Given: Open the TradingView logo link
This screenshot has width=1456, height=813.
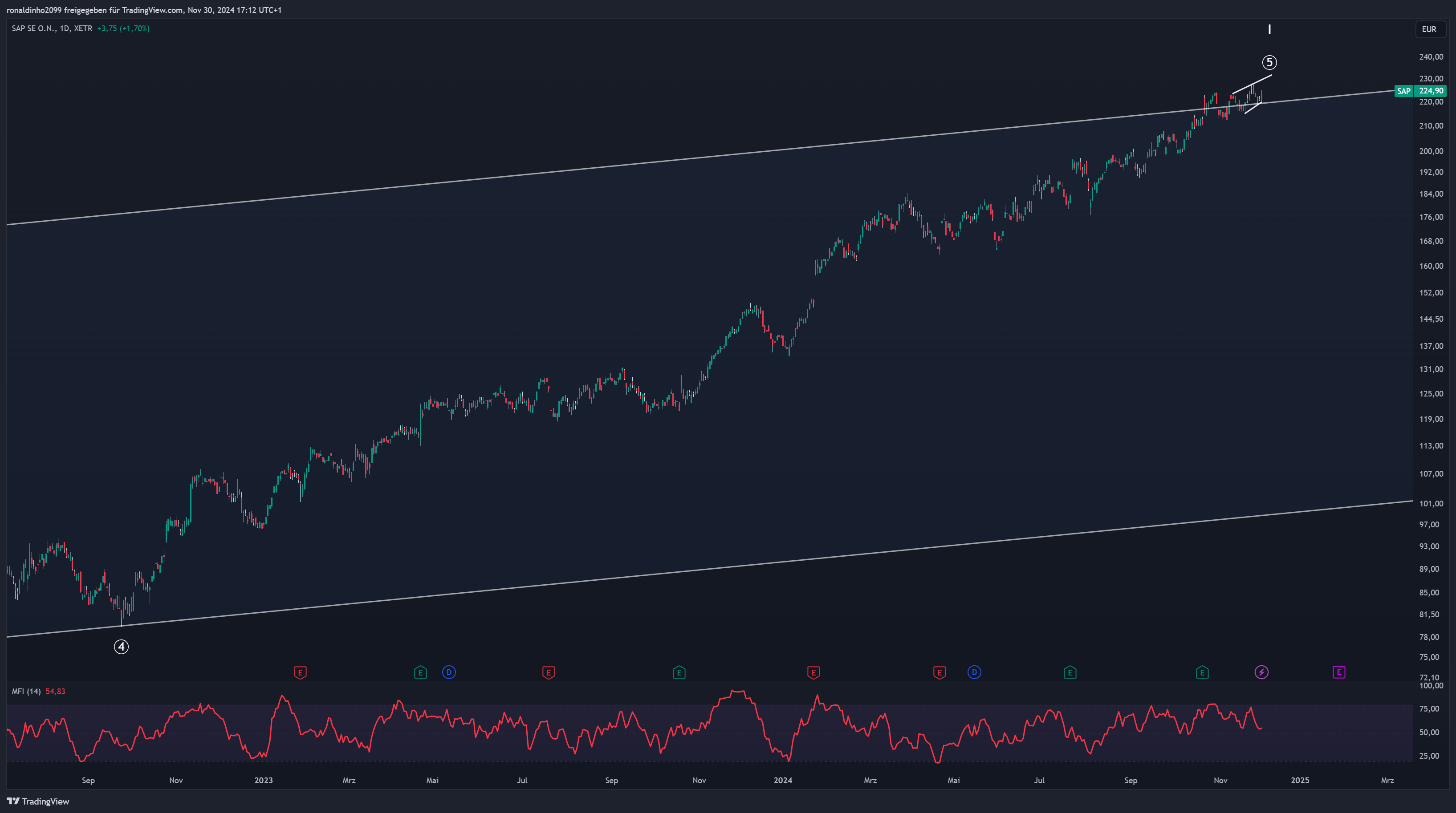Looking at the screenshot, I should pos(38,801).
